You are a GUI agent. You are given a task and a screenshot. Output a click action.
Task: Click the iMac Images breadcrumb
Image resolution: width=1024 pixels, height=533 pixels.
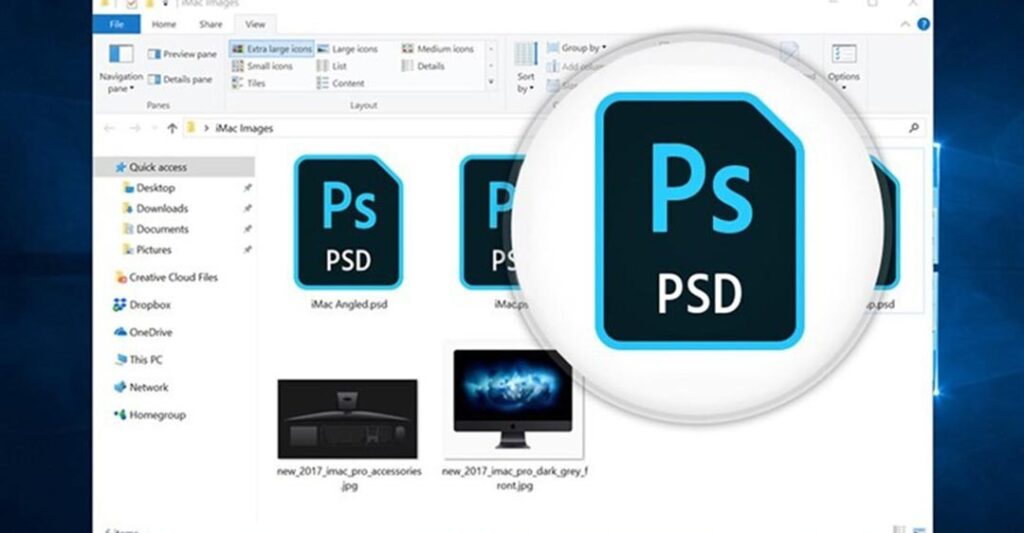click(244, 129)
